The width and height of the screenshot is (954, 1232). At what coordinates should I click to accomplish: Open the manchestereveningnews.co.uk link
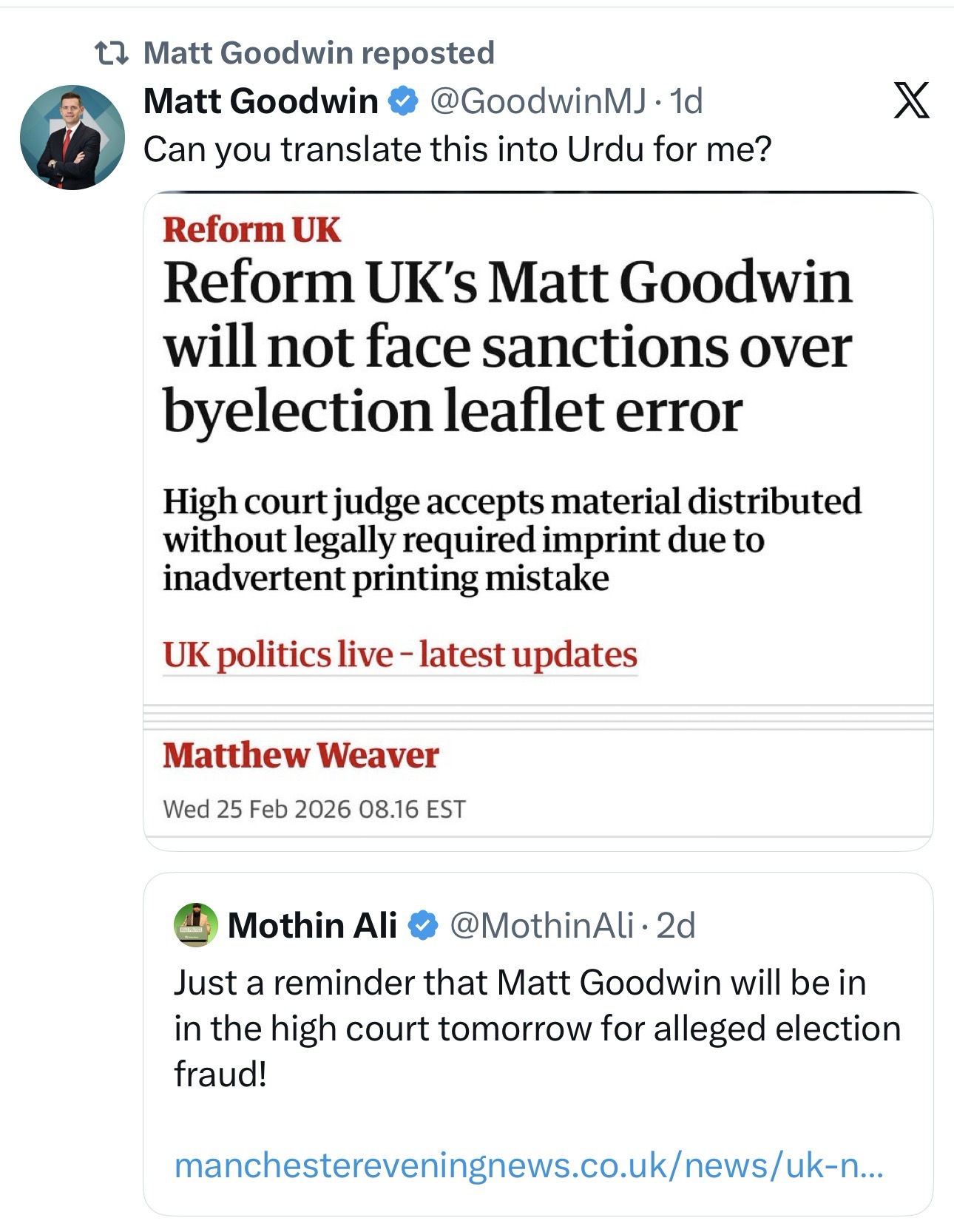point(528,1166)
